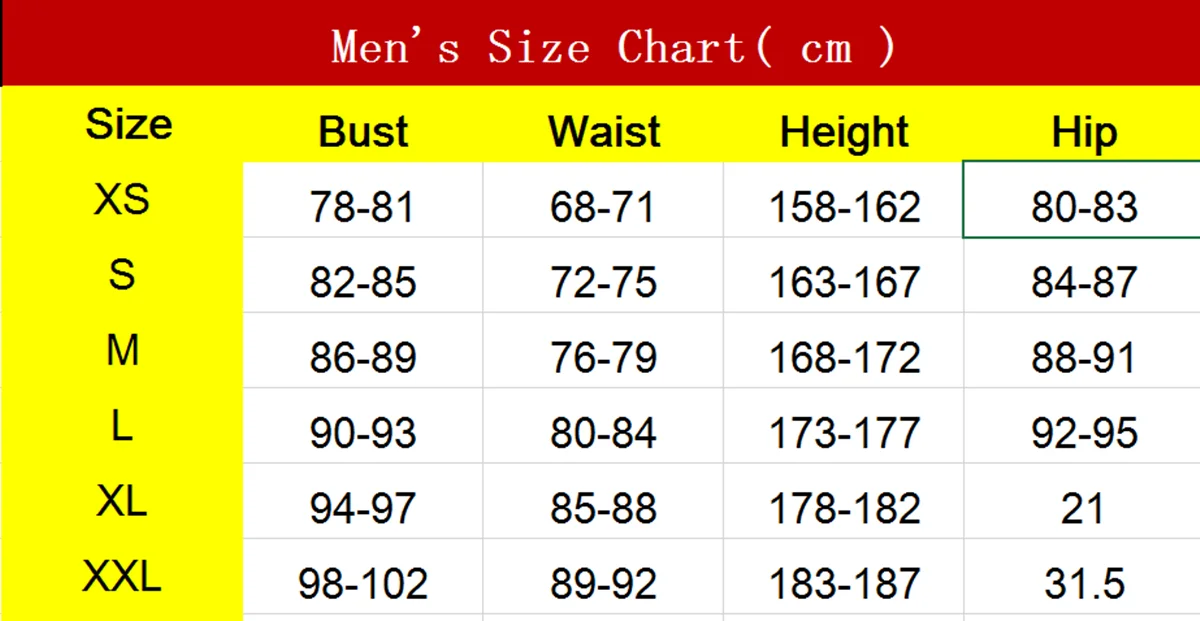
Task: Select the height cell 168-172
Action: point(843,351)
